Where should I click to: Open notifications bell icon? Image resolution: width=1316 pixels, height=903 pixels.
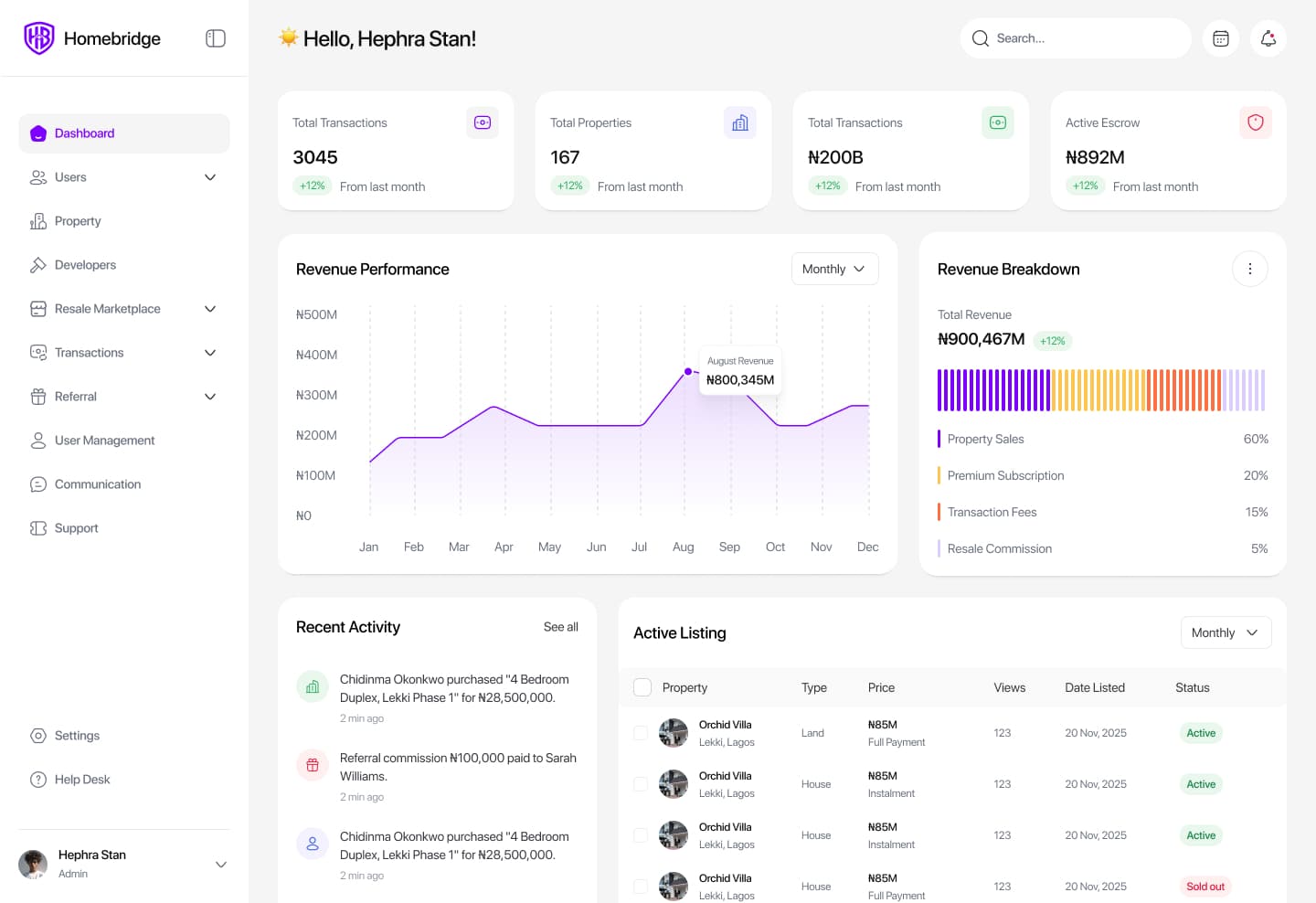(1268, 38)
